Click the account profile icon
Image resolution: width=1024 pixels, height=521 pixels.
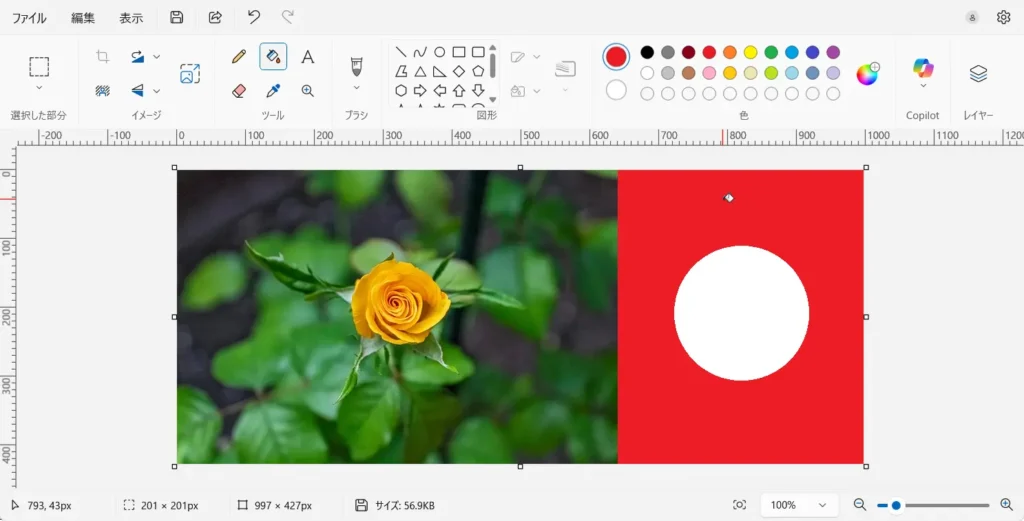point(972,18)
